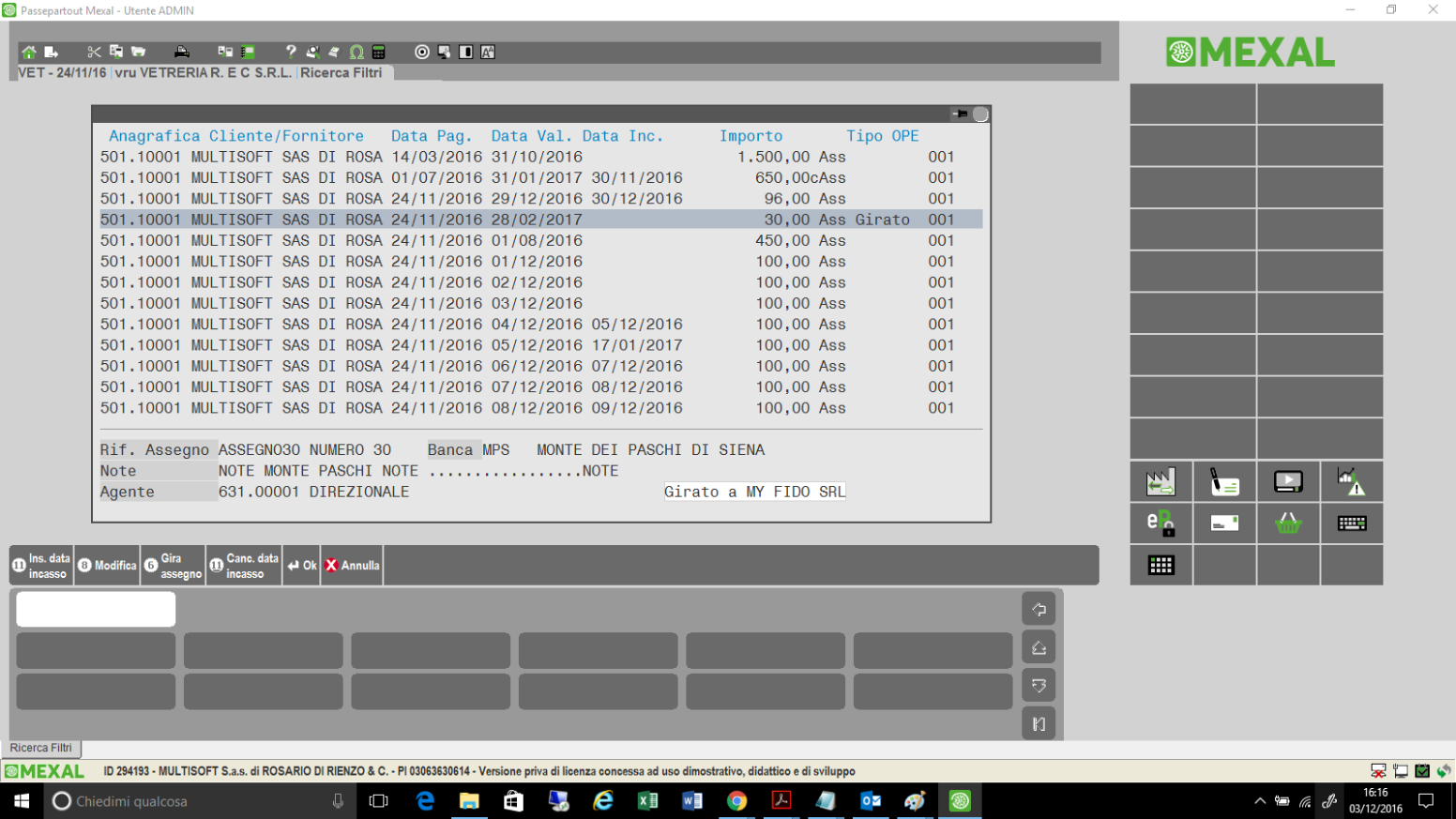Click the round button at list window corner
Viewport: 1456px width, 819px height.
[980, 114]
